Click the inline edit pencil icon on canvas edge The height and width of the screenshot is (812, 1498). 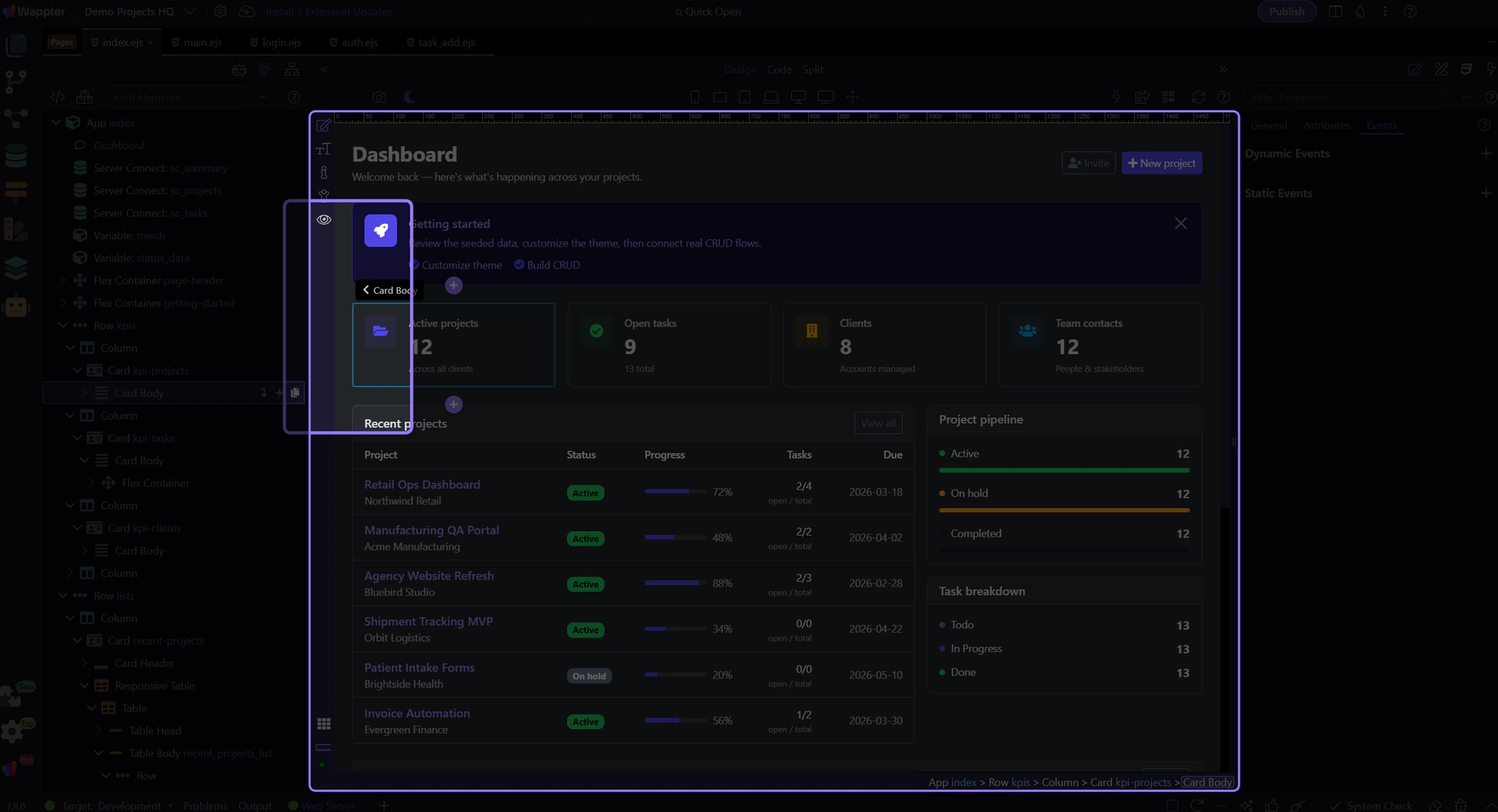(324, 126)
